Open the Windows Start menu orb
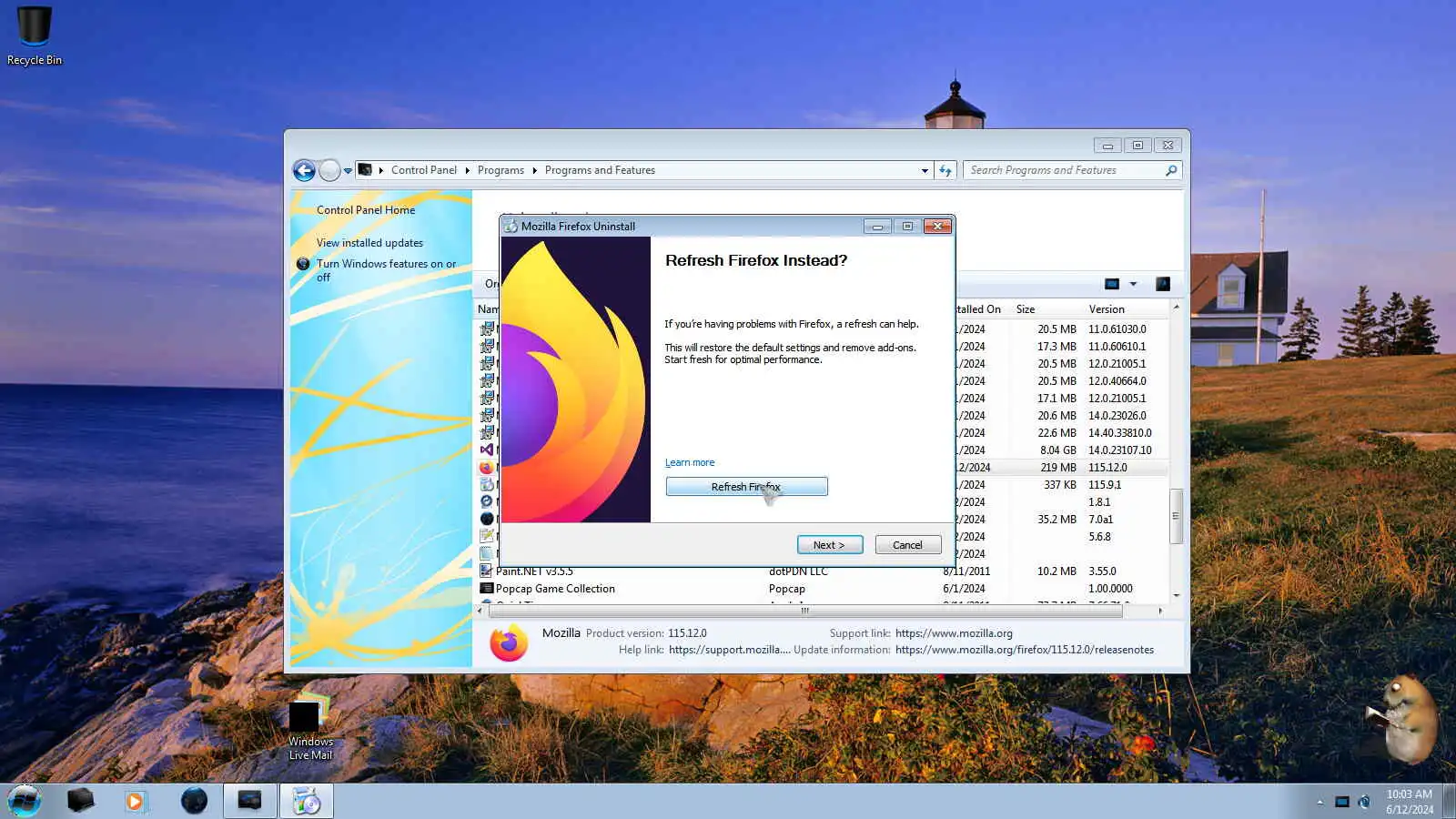The image size is (1456, 819). pos(25,801)
